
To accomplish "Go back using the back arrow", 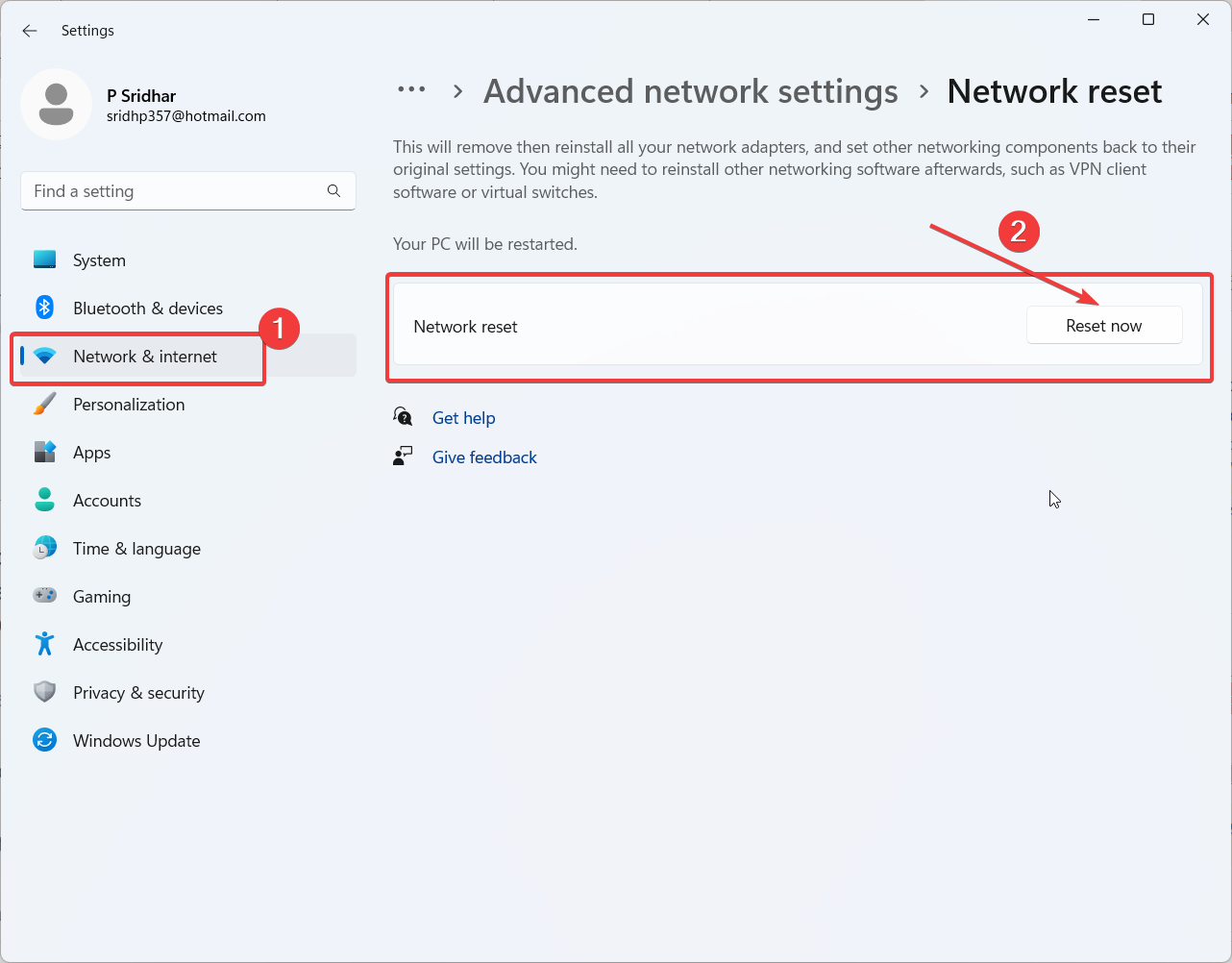I will tap(30, 31).
